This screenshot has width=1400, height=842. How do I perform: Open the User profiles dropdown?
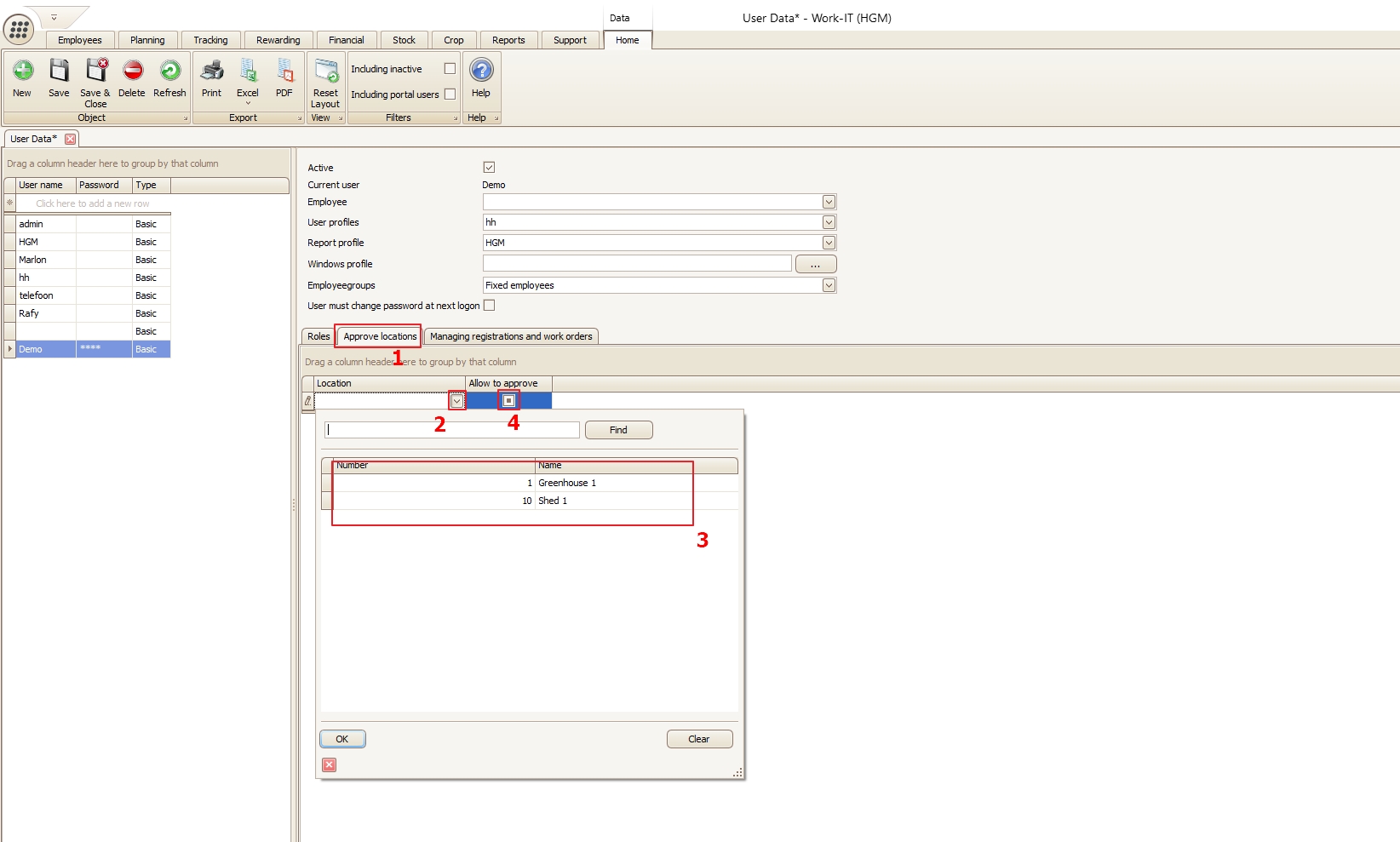click(829, 222)
